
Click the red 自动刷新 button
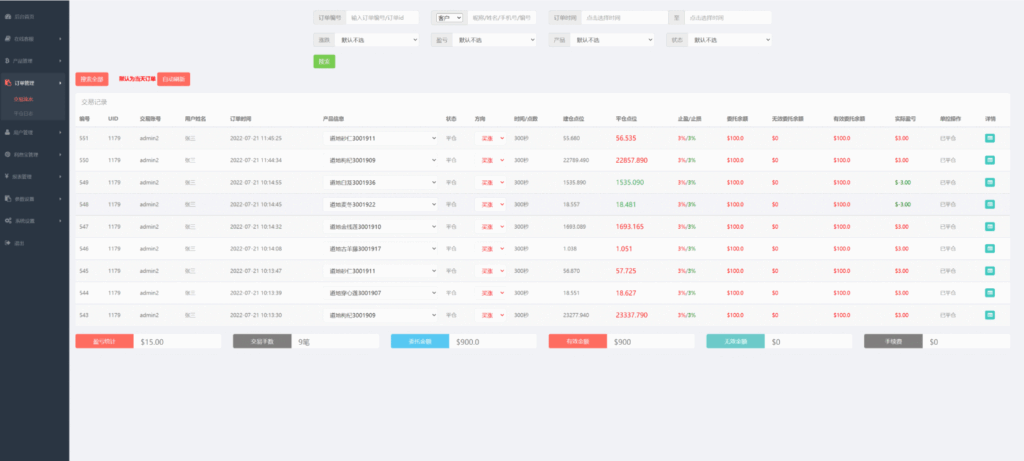174,79
